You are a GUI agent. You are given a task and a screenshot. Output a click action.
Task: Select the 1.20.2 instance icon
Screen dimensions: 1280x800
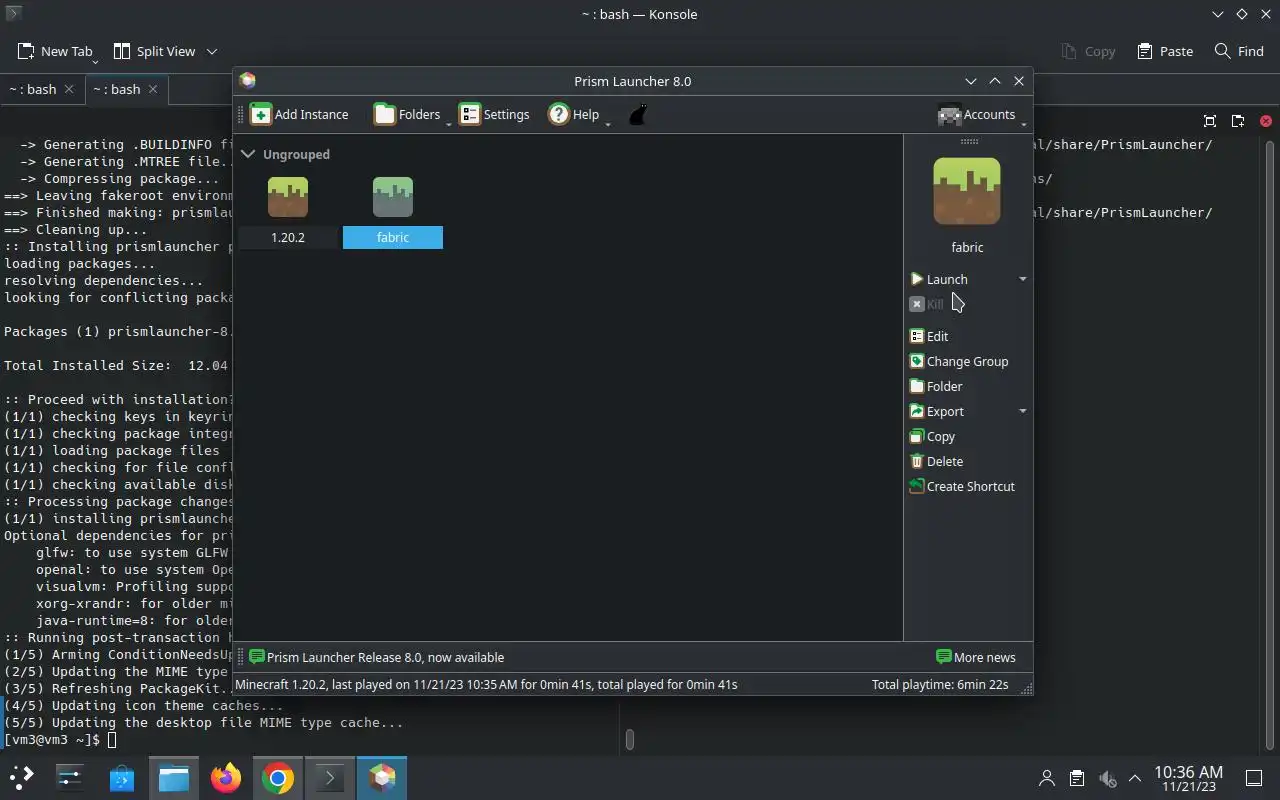click(x=288, y=197)
